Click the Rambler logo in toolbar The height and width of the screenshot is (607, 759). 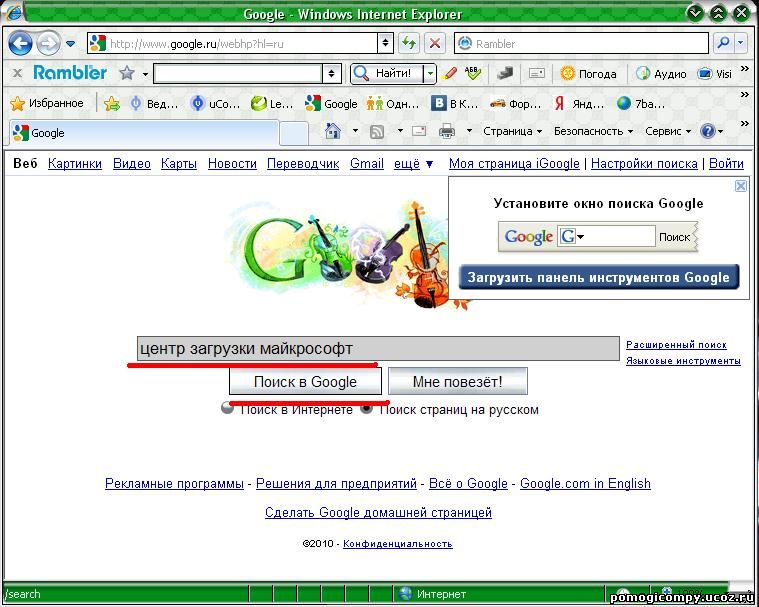70,73
